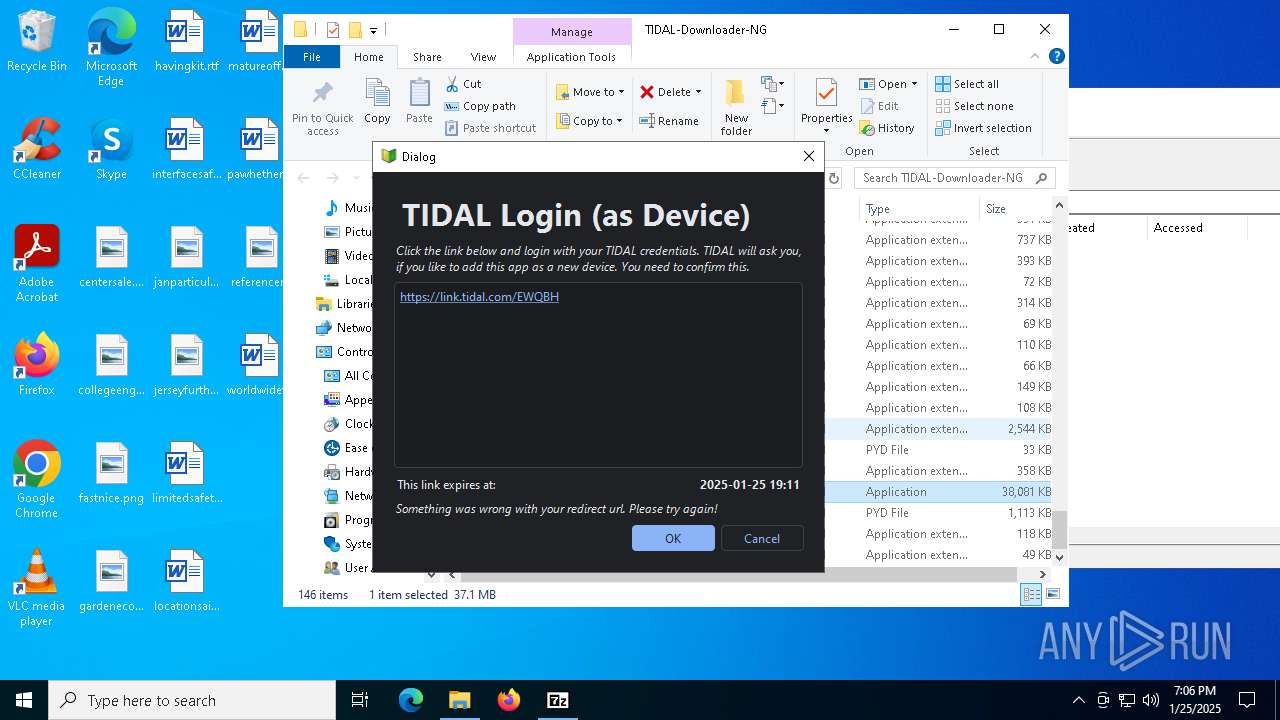
Task: Refresh the Explorer folder view
Action: point(834,178)
